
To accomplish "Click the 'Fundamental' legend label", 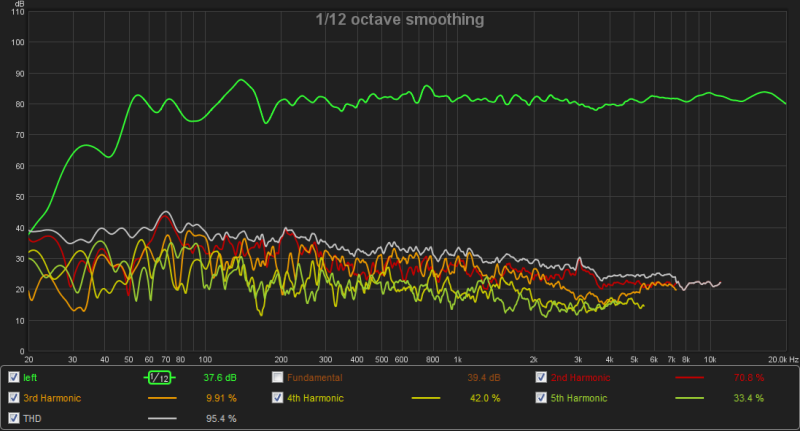I will 315,378.
